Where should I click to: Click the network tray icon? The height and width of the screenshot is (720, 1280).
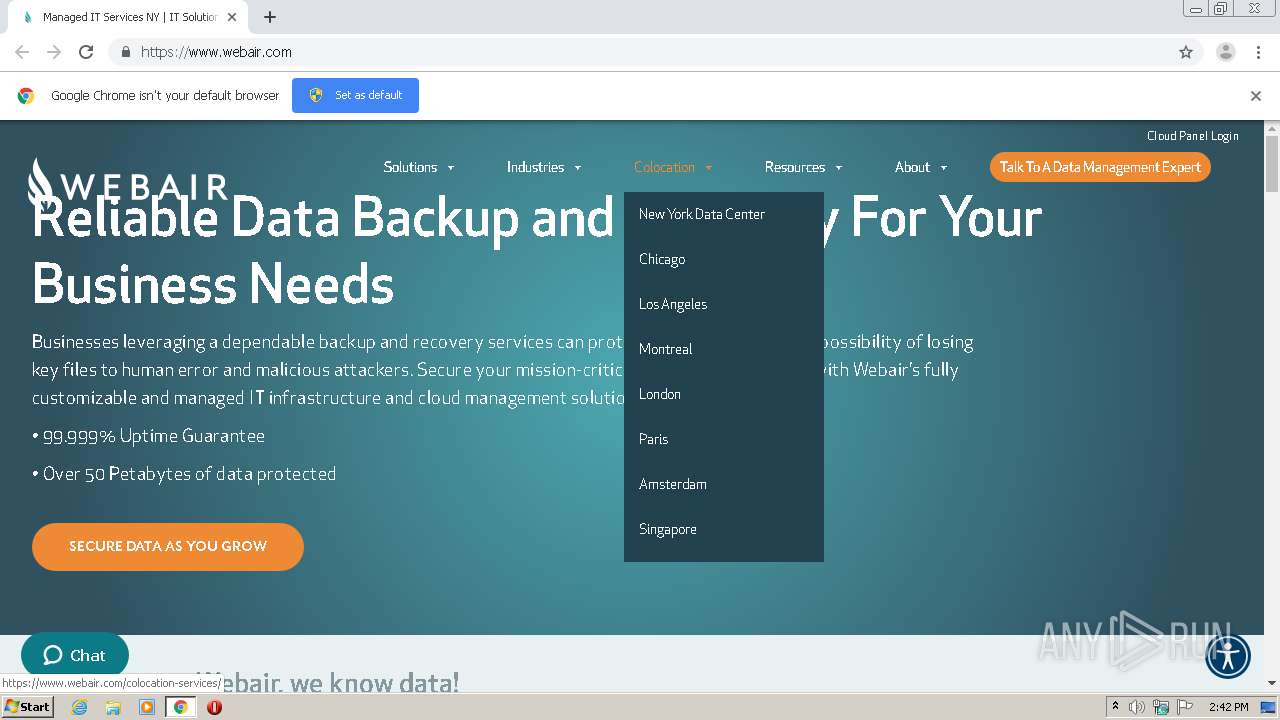1161,707
